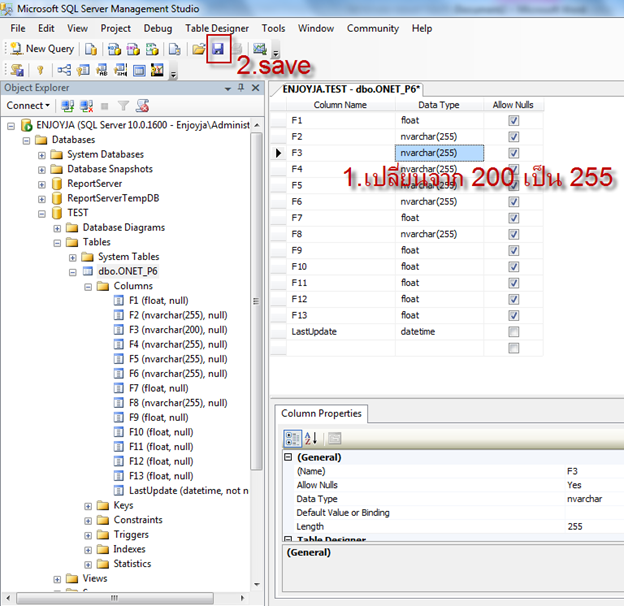This screenshot has width=624, height=606.
Task: Collapse the ENJOYJA server node
Action: click(11, 126)
